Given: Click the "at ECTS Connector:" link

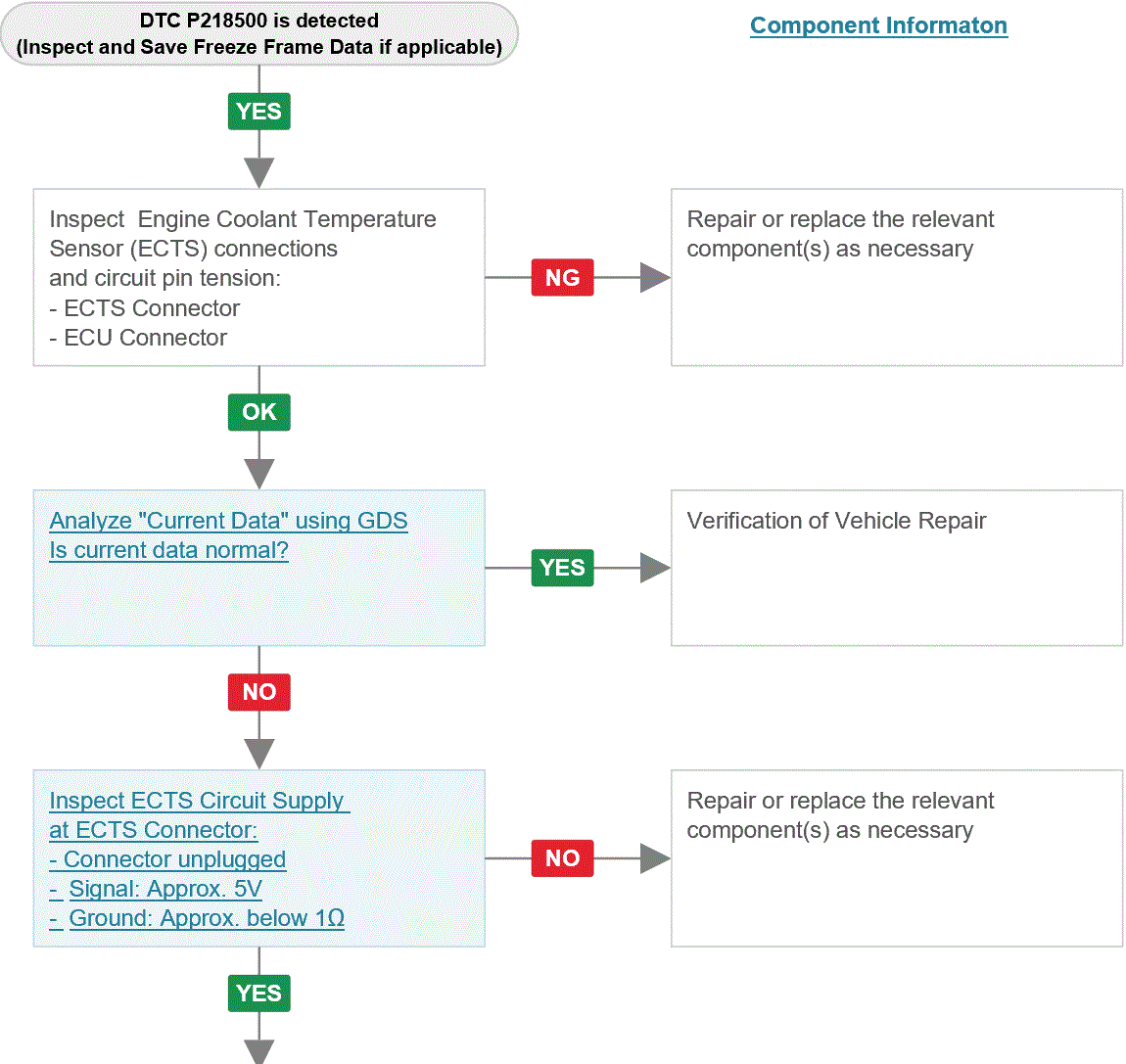Looking at the screenshot, I should (153, 830).
